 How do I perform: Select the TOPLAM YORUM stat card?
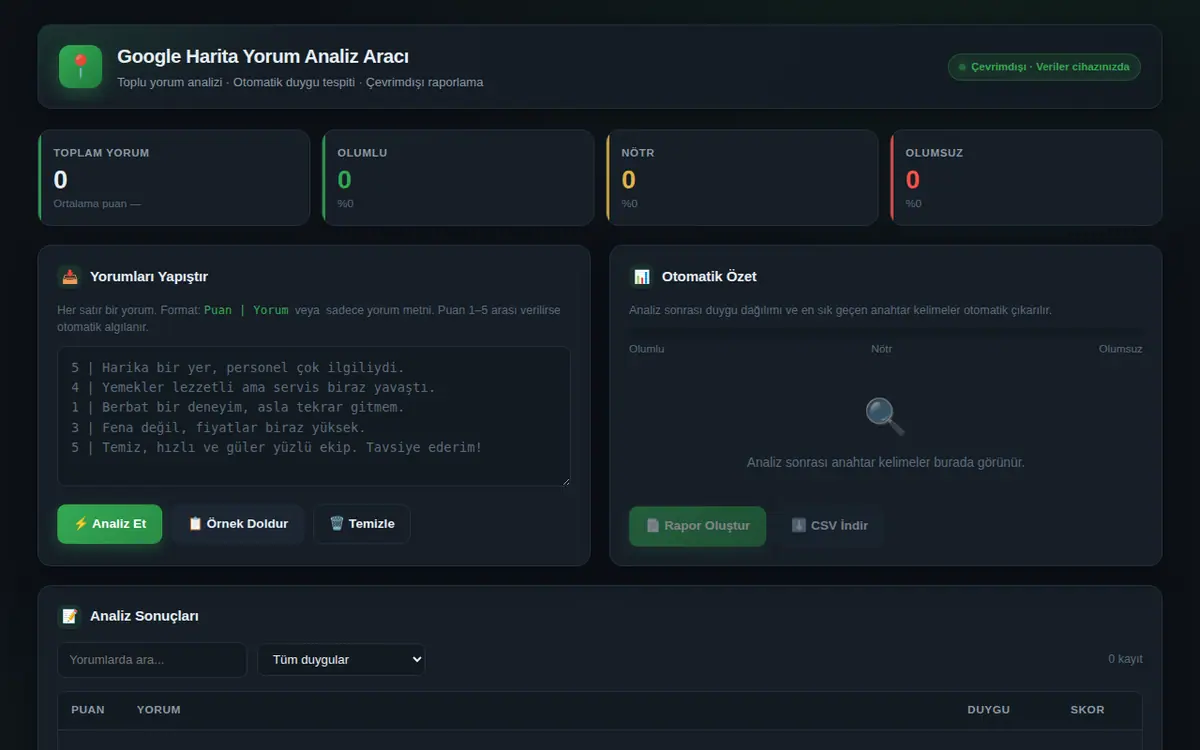174,178
